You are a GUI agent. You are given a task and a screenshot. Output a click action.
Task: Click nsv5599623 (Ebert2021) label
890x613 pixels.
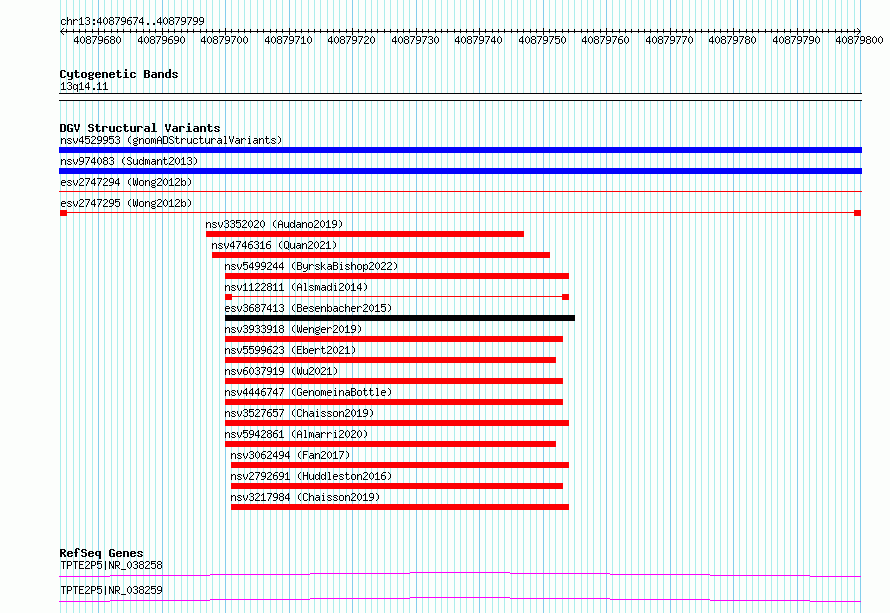click(290, 350)
